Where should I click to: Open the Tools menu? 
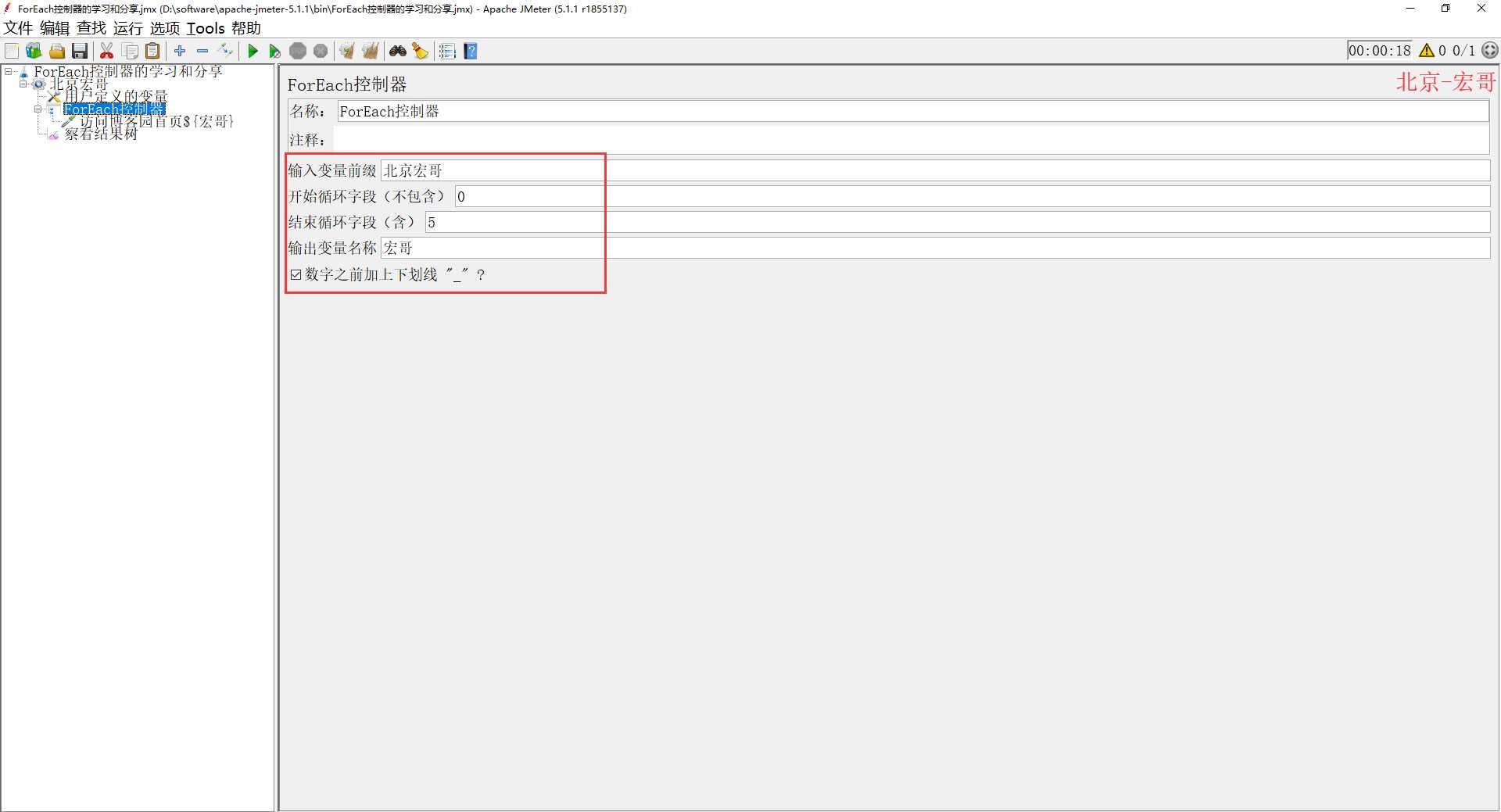point(206,28)
